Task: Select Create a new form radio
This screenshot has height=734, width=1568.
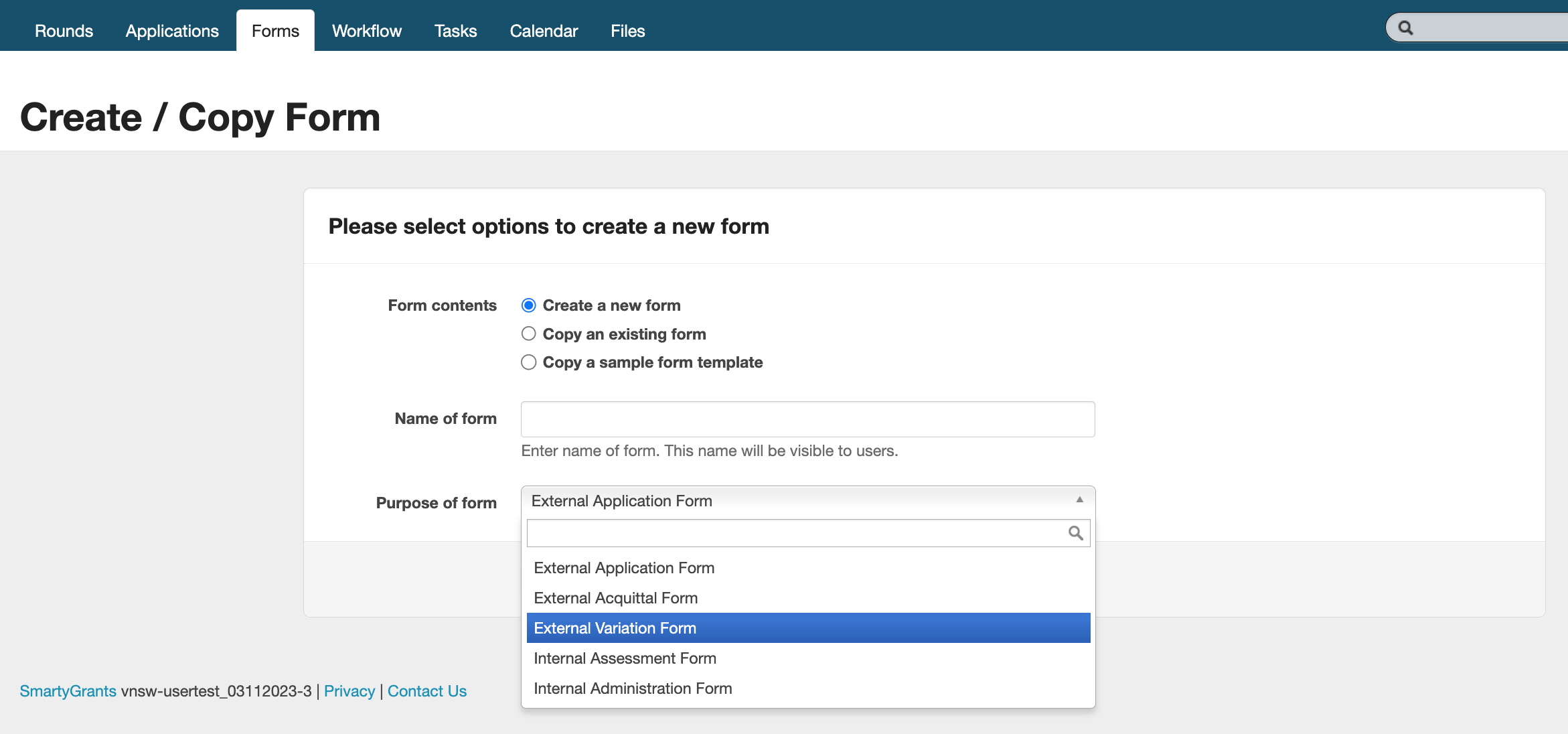Action: pos(529,305)
